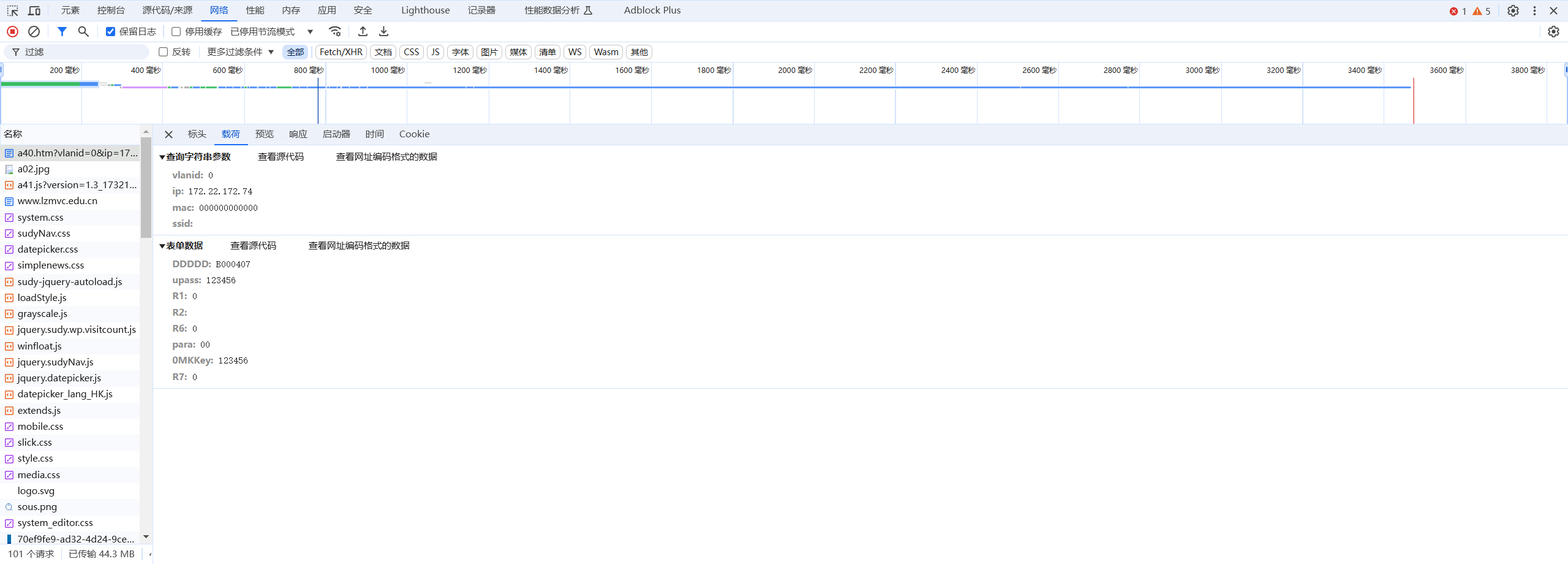Click 查看源代码 beside 表单数据
This screenshot has height=564, width=1568.
(253, 246)
